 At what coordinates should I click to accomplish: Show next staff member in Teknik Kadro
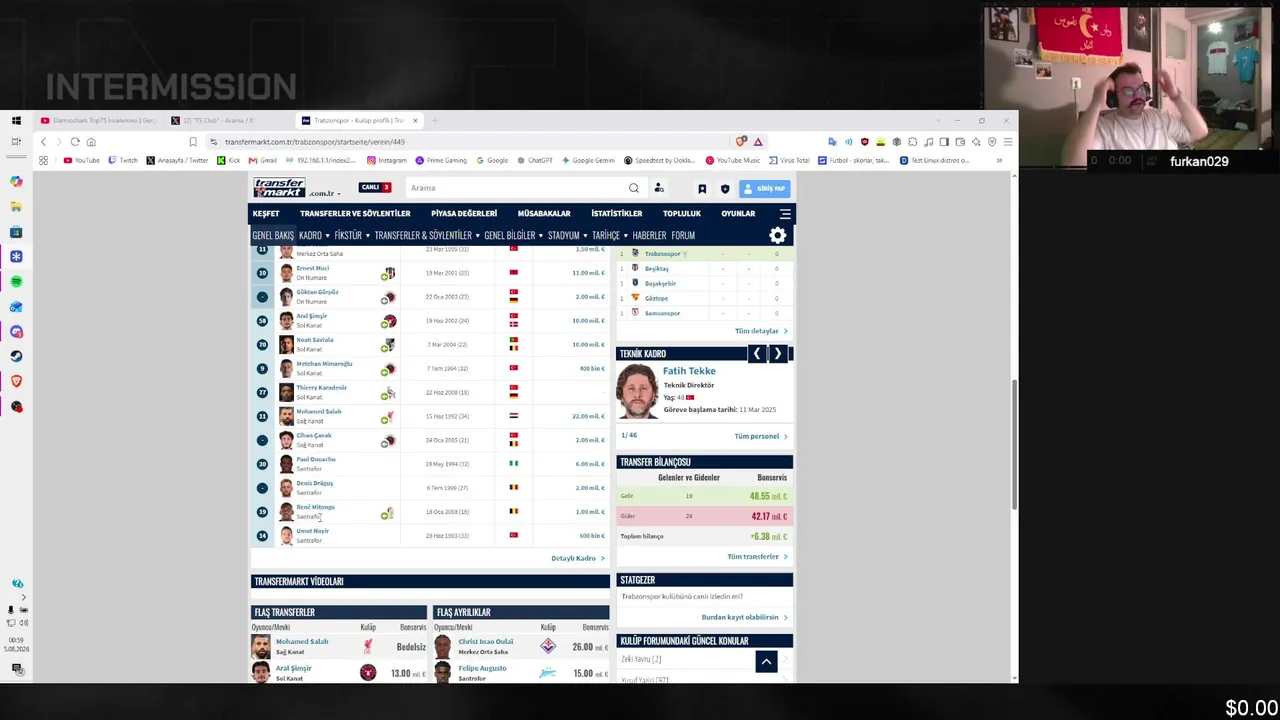coord(778,353)
